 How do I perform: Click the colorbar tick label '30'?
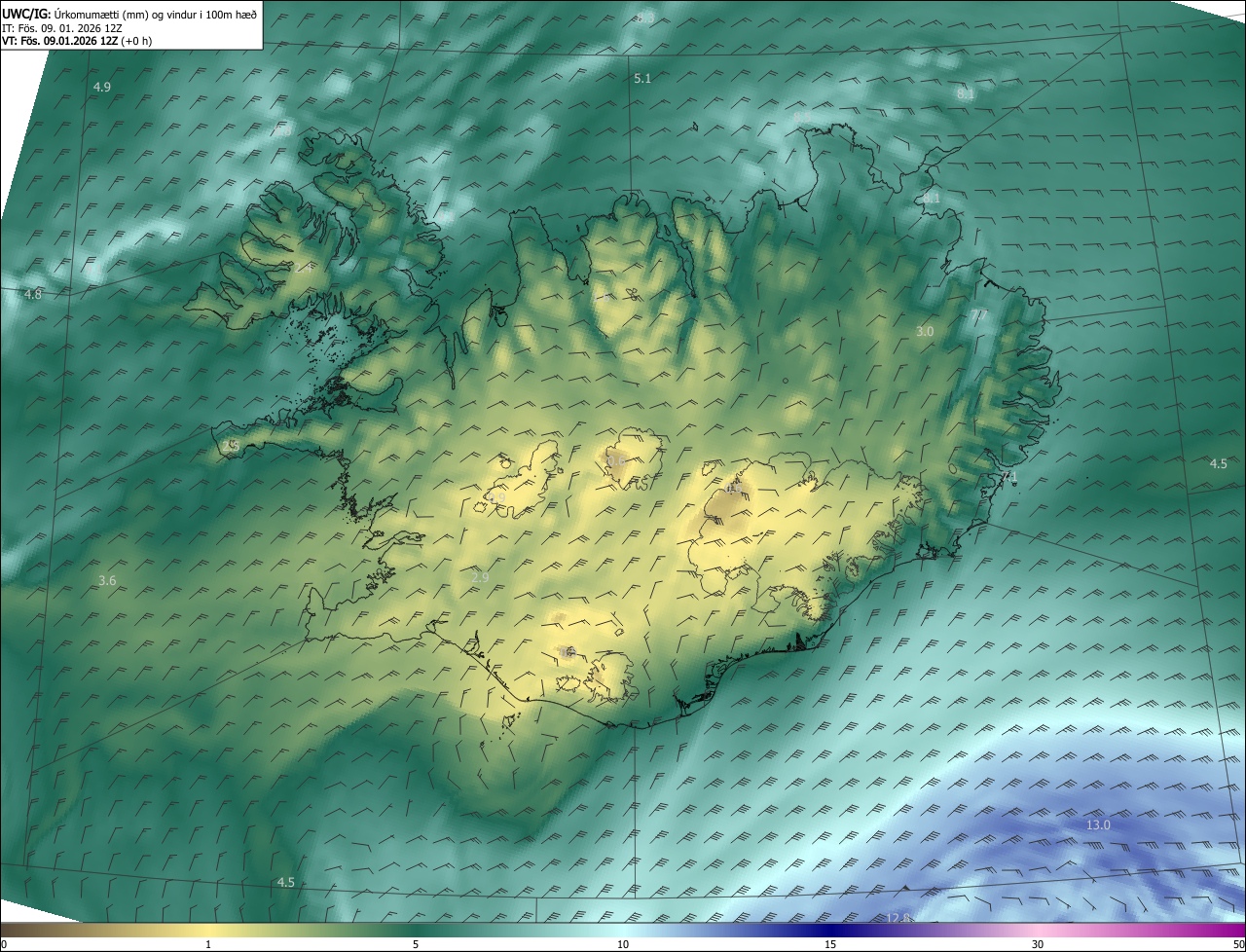[1038, 944]
